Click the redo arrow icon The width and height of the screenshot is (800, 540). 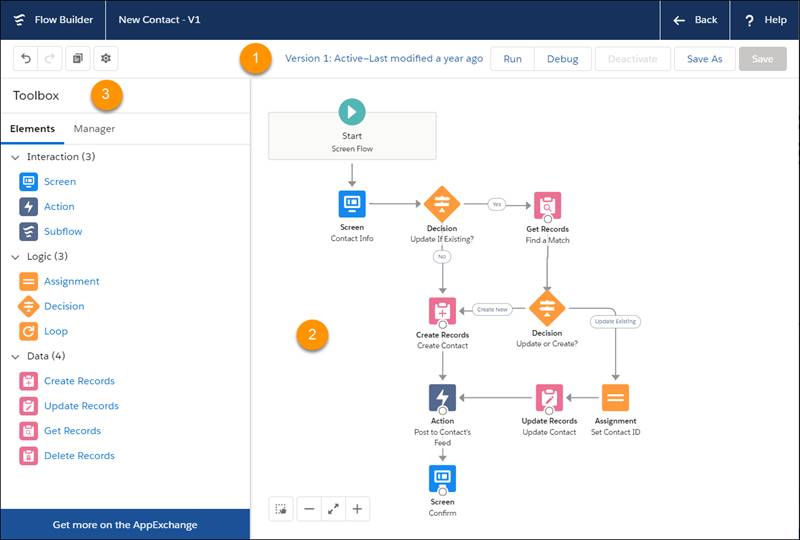coord(50,59)
